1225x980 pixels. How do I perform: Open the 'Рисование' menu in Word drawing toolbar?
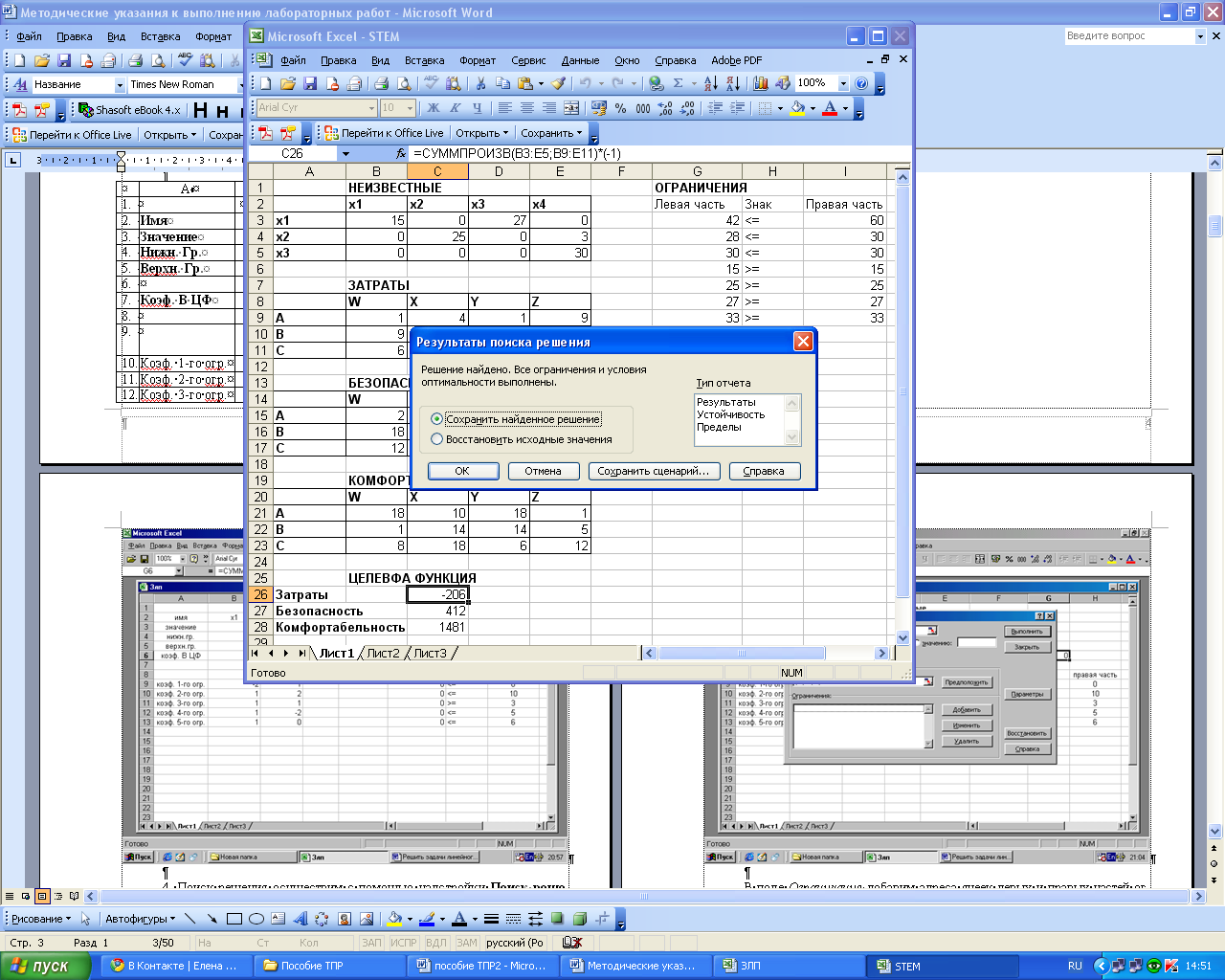coord(41,919)
